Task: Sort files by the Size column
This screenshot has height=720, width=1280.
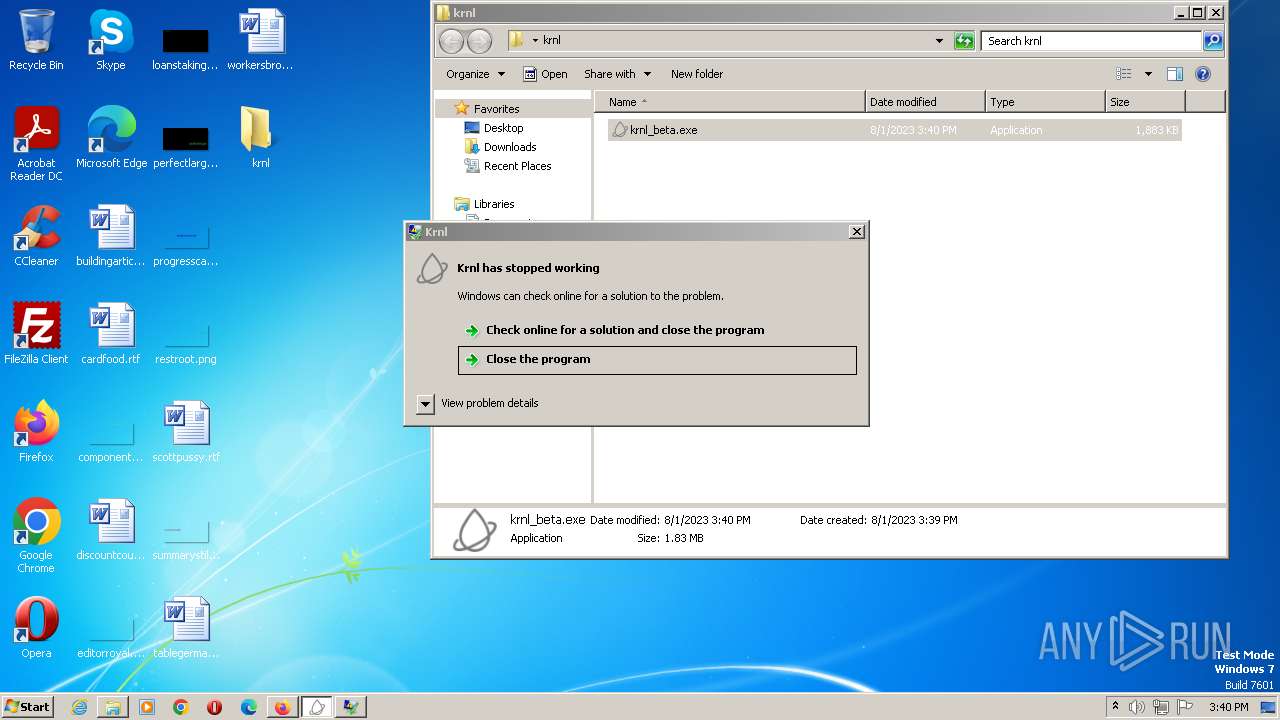Action: coord(1145,102)
